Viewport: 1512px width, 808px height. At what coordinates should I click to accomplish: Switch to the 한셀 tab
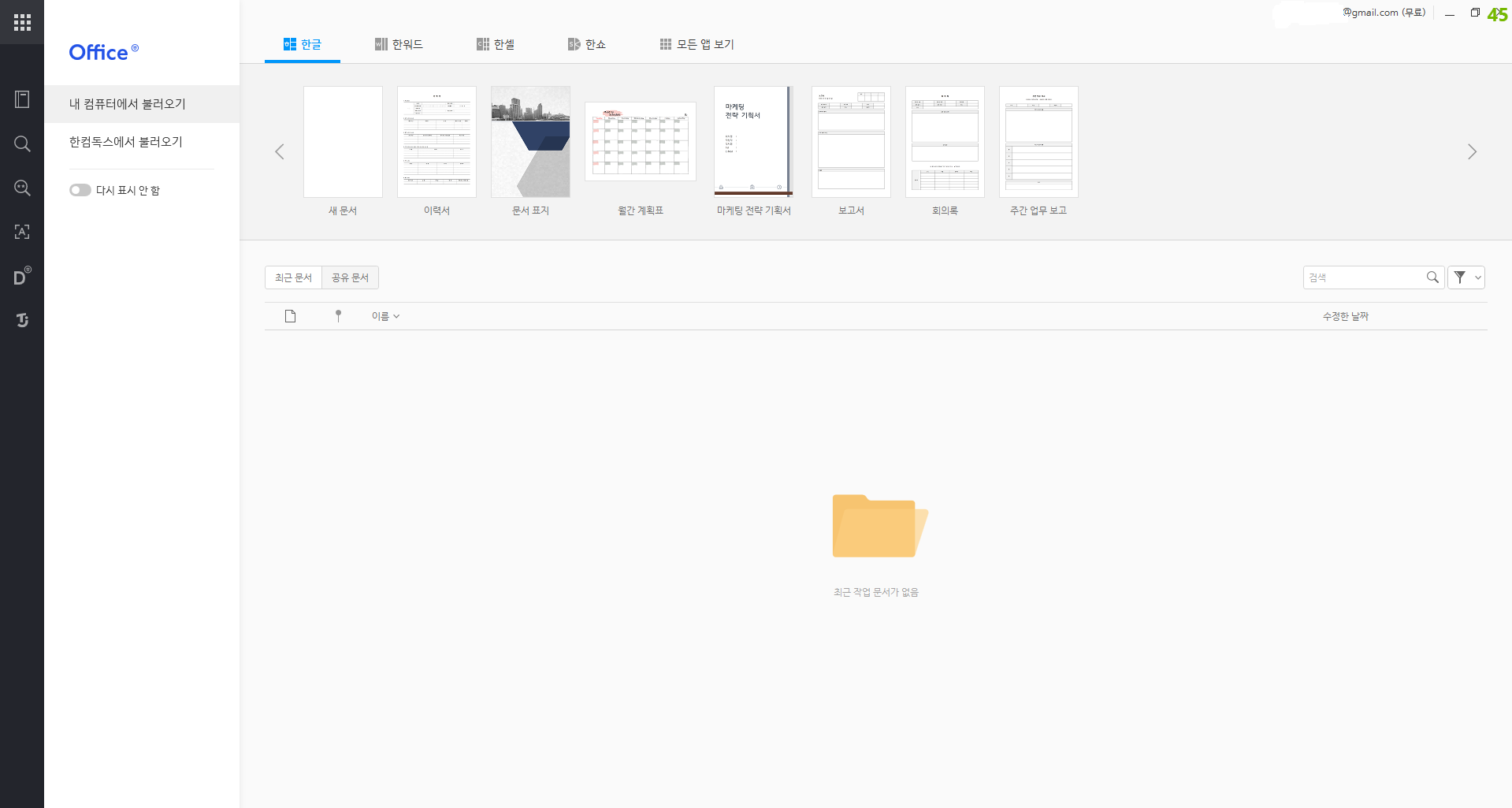coord(496,44)
